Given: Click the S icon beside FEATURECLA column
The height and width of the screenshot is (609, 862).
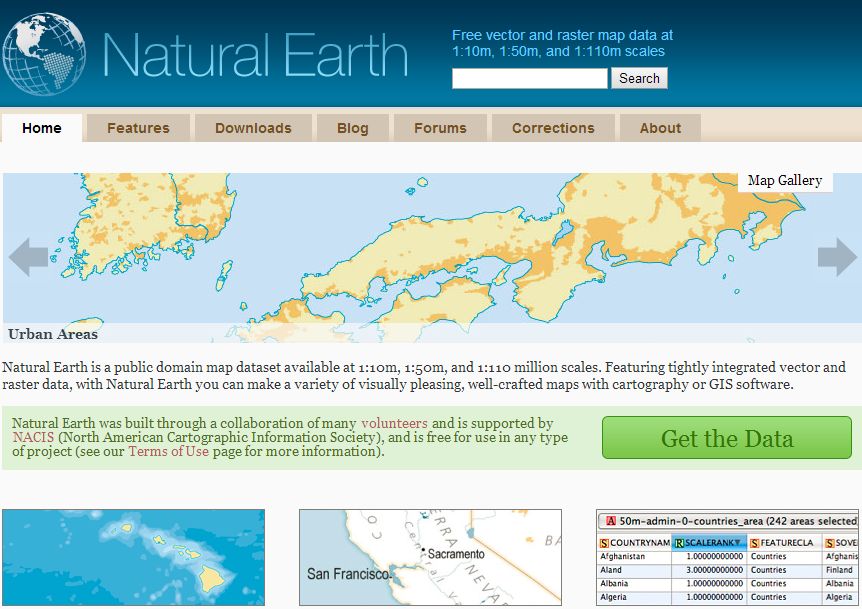Looking at the screenshot, I should click(x=755, y=543).
